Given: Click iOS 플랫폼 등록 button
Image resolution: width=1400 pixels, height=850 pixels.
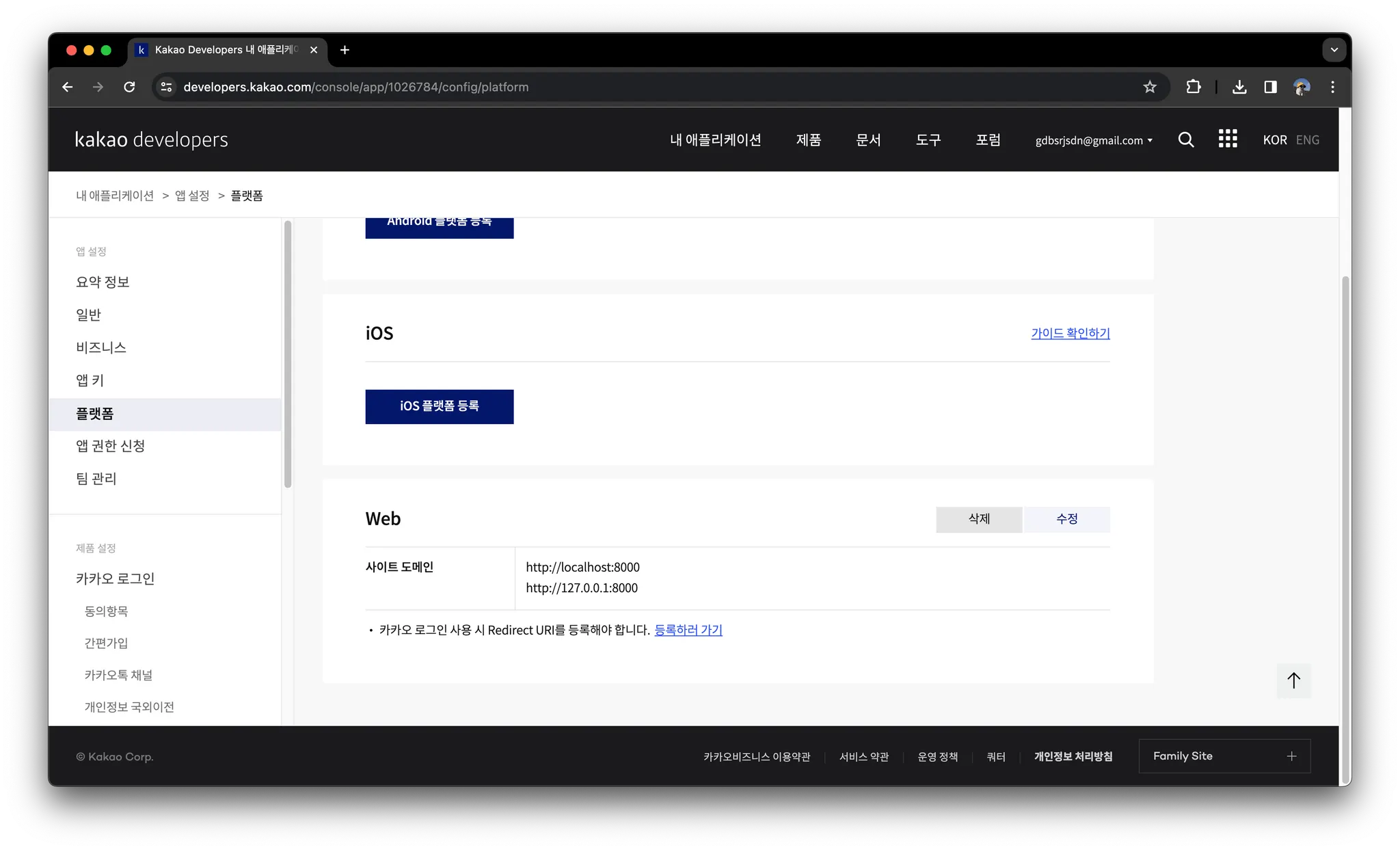Looking at the screenshot, I should point(440,406).
